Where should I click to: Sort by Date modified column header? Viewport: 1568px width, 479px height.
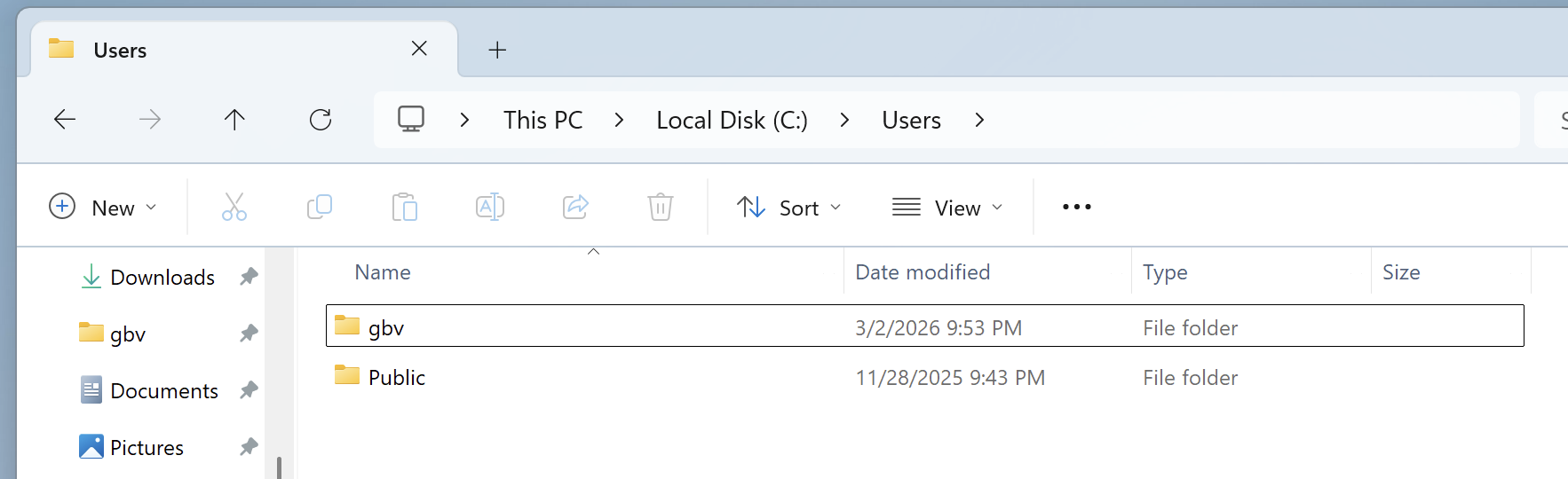[x=923, y=272]
